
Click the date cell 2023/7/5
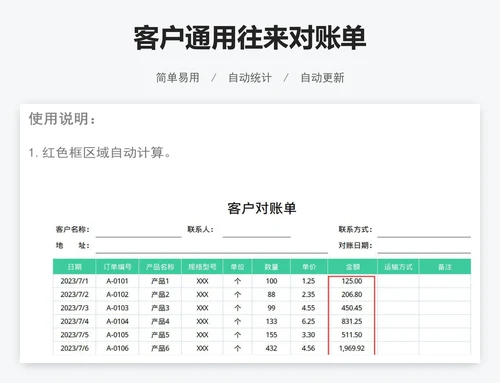point(74,335)
